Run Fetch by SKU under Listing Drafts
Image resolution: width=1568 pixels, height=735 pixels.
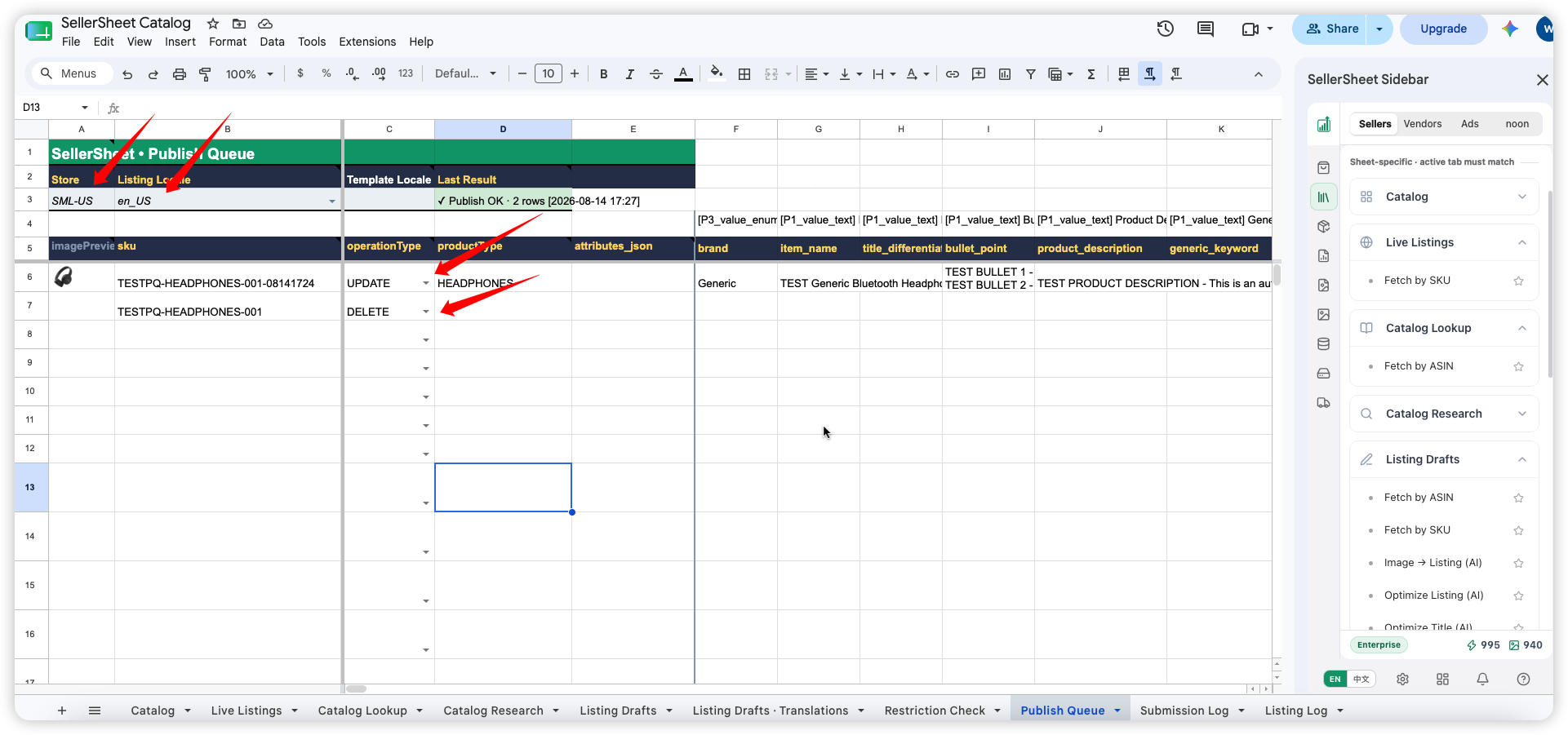pyautogui.click(x=1417, y=530)
